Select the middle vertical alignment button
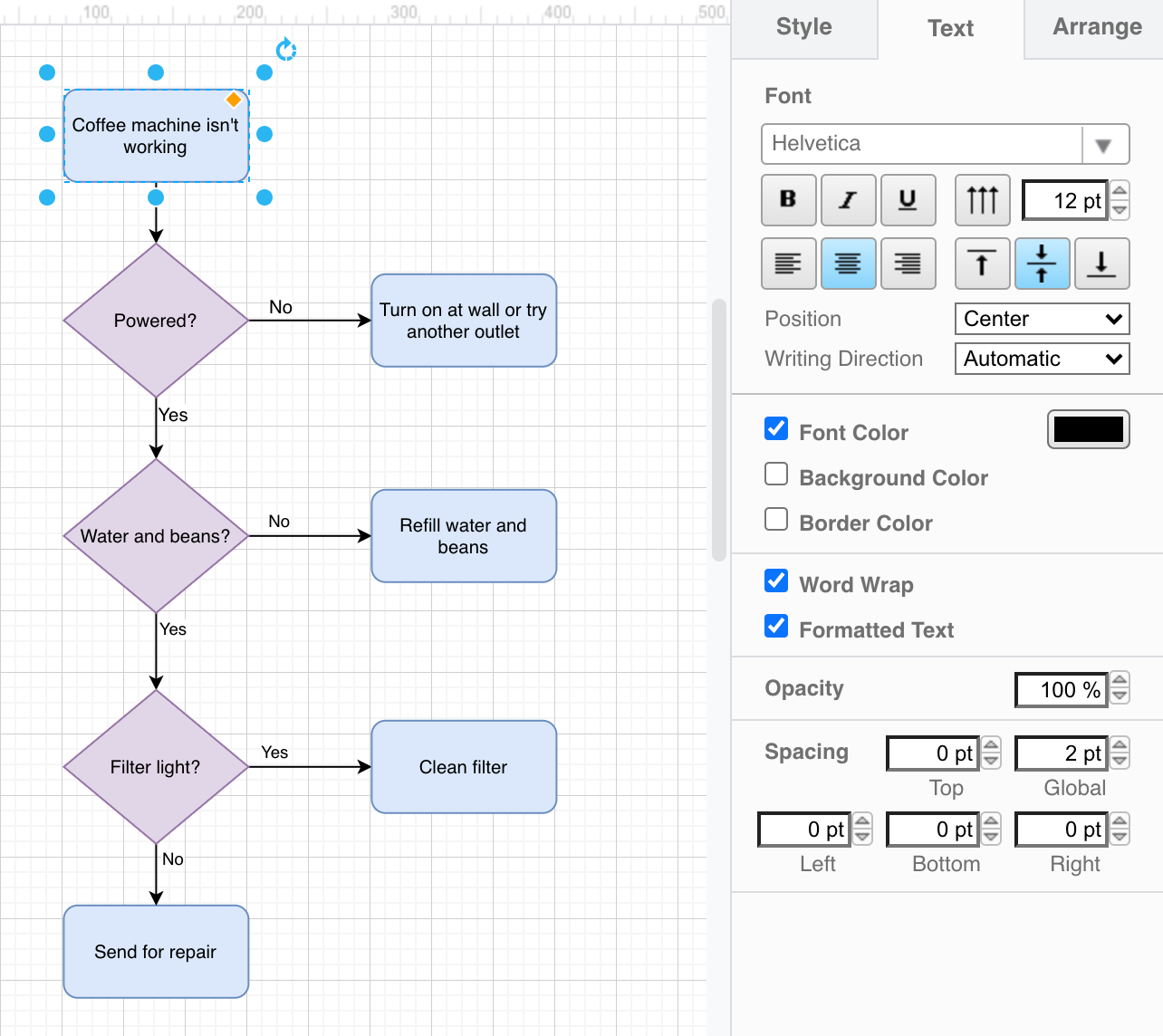 1042,264
